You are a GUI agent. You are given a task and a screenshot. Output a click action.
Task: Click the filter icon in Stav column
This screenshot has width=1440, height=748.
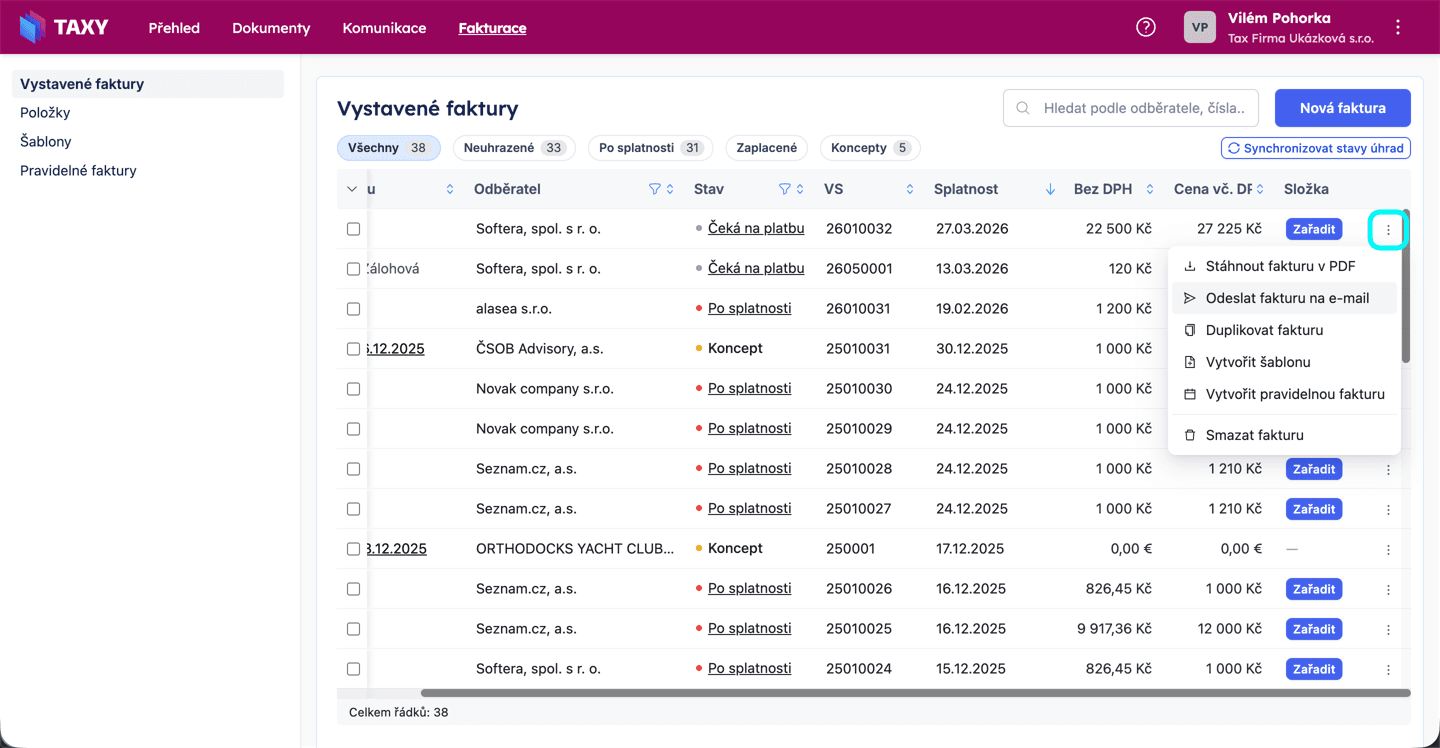(785, 189)
